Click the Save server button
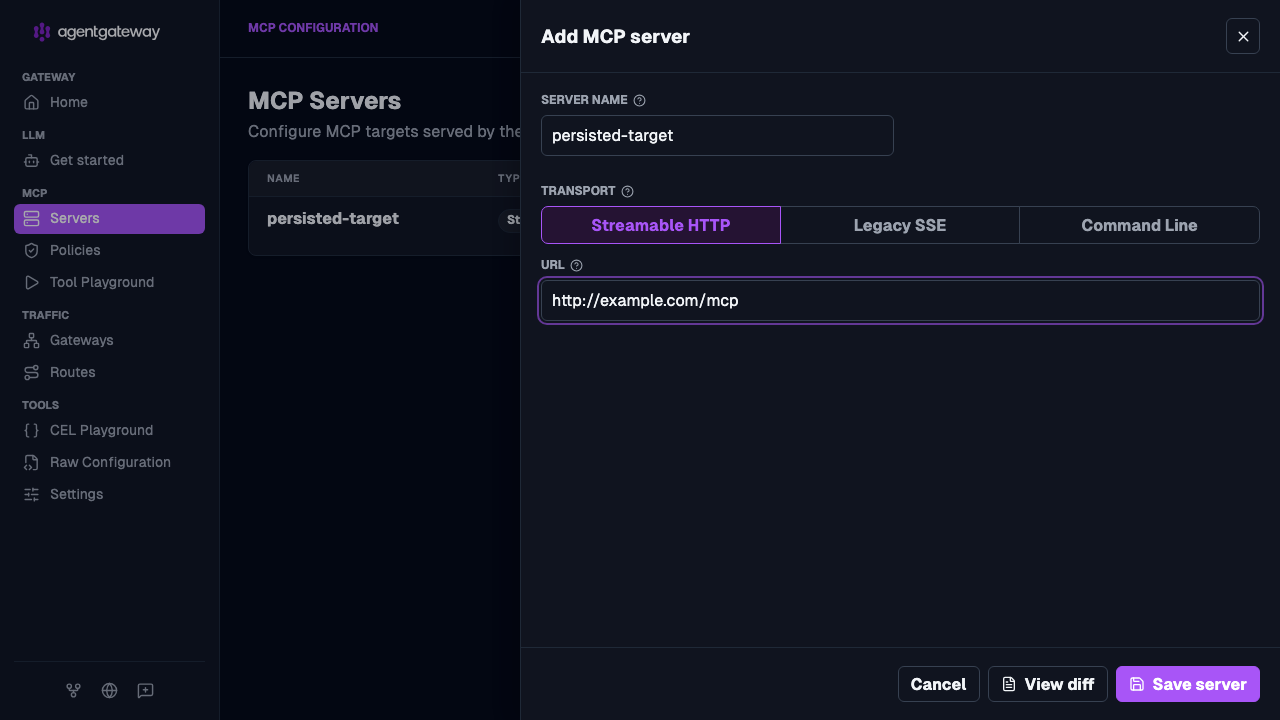1280x720 pixels. point(1188,684)
